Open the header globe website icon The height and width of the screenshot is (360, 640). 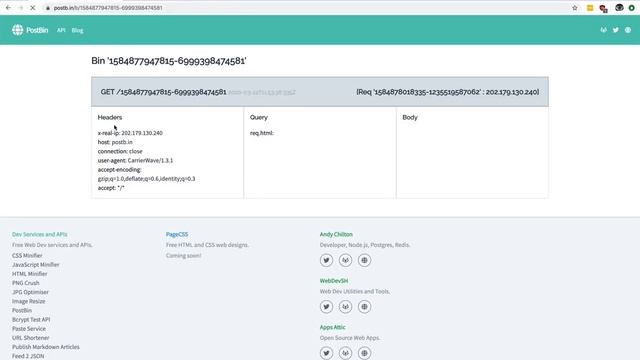(x=628, y=30)
